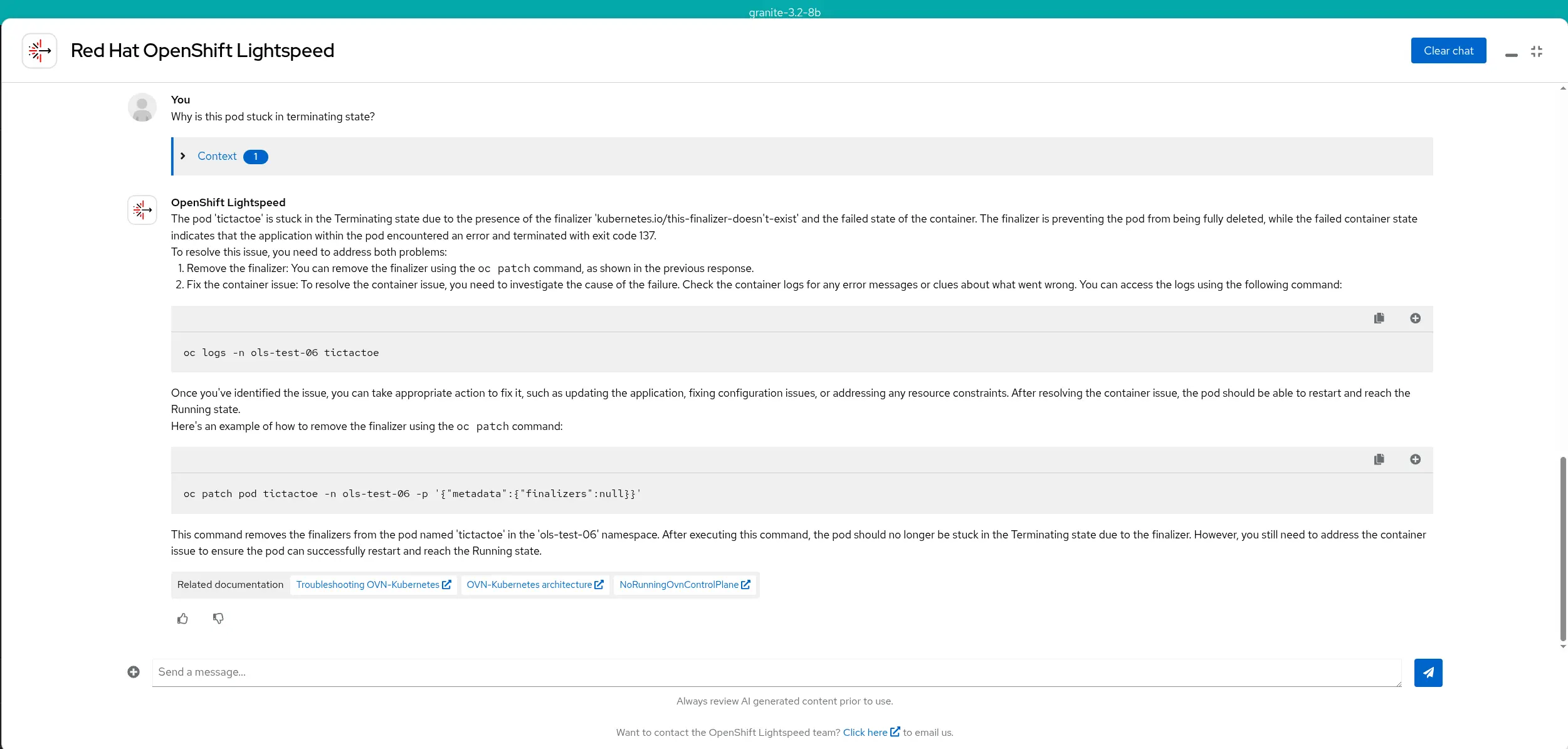Viewport: 1568px width, 749px height.
Task: Click the user avatar next to You
Action: [142, 108]
